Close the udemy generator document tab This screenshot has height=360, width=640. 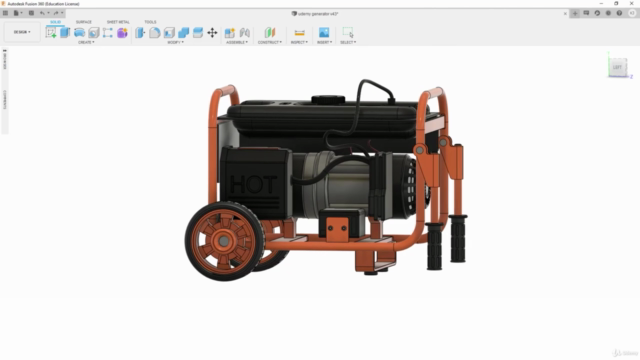[565, 13]
